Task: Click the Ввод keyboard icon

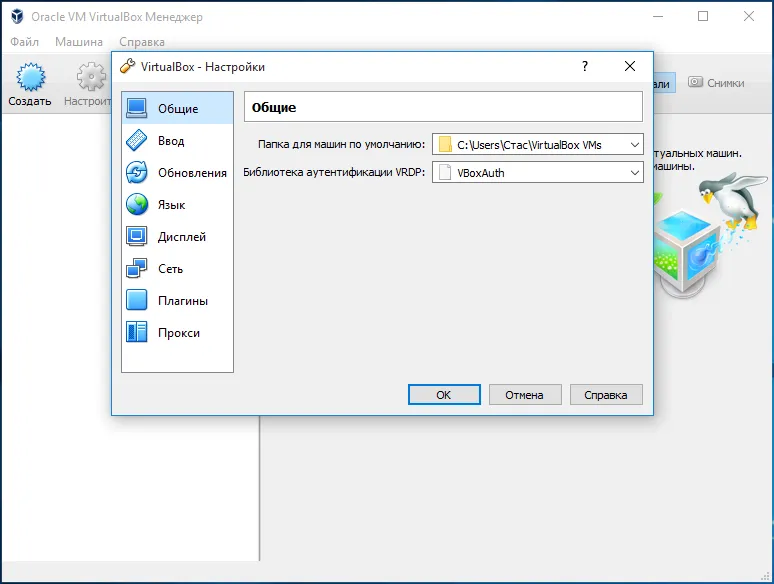Action: point(136,140)
